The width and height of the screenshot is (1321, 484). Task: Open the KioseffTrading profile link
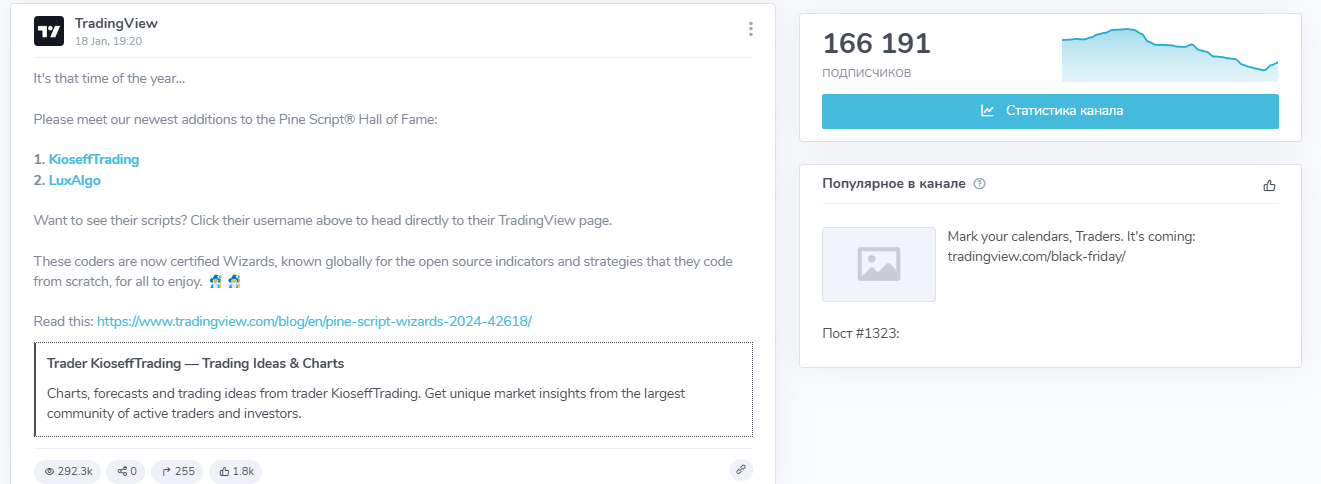tap(94, 159)
